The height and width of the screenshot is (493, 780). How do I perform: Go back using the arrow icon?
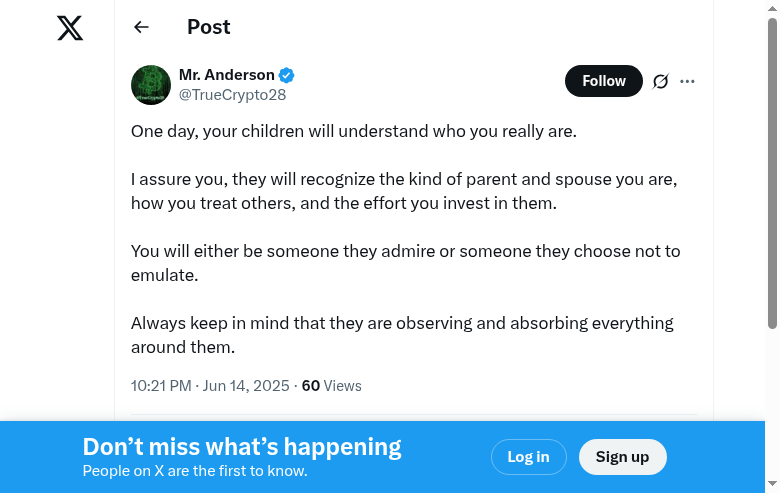pyautogui.click(x=141, y=28)
